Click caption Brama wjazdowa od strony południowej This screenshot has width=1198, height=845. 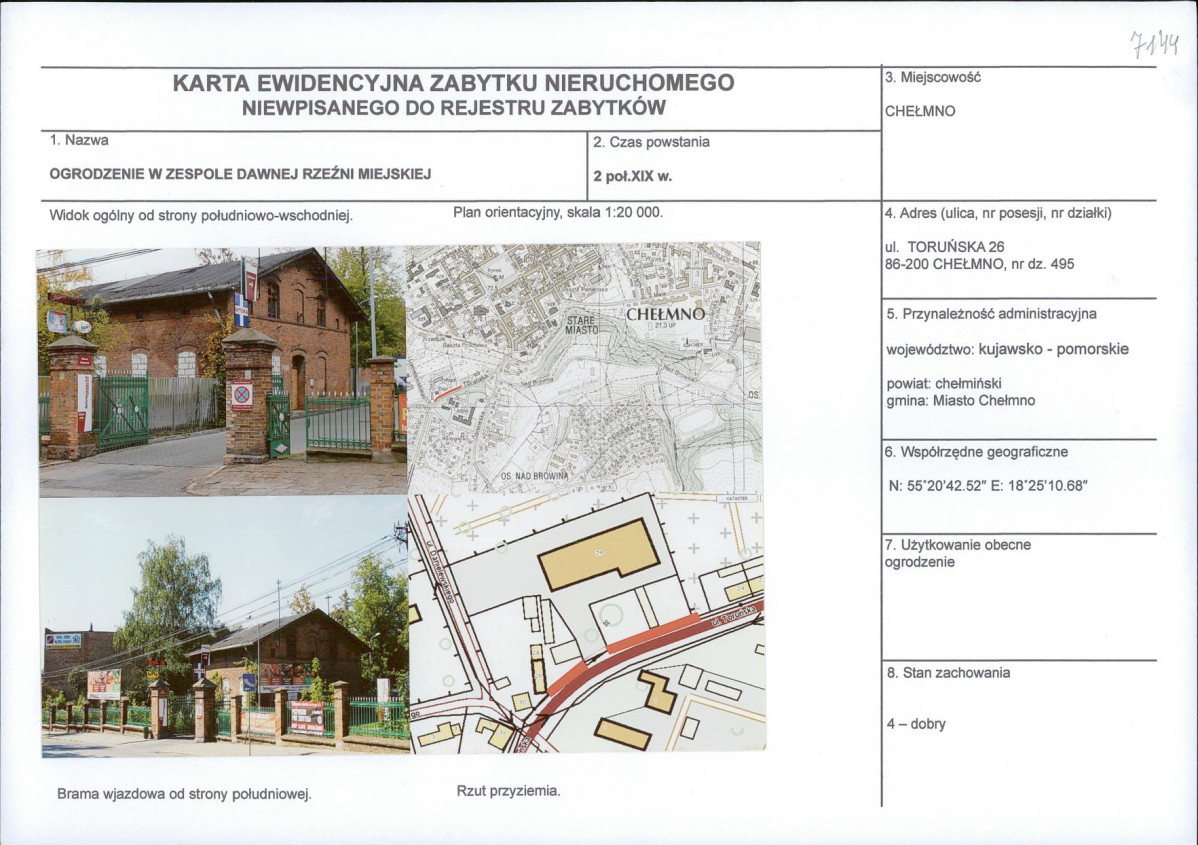point(185,791)
